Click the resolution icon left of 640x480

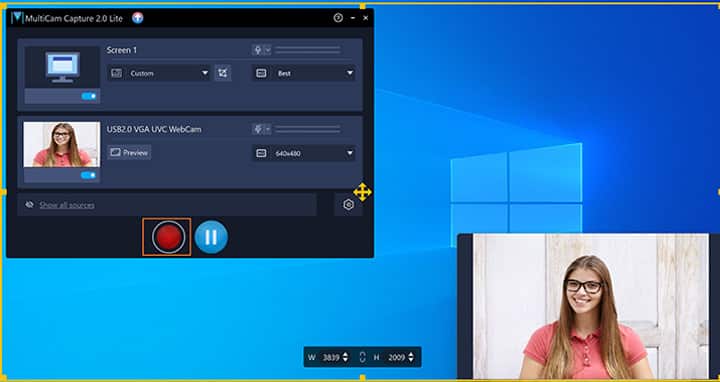[x=261, y=153]
